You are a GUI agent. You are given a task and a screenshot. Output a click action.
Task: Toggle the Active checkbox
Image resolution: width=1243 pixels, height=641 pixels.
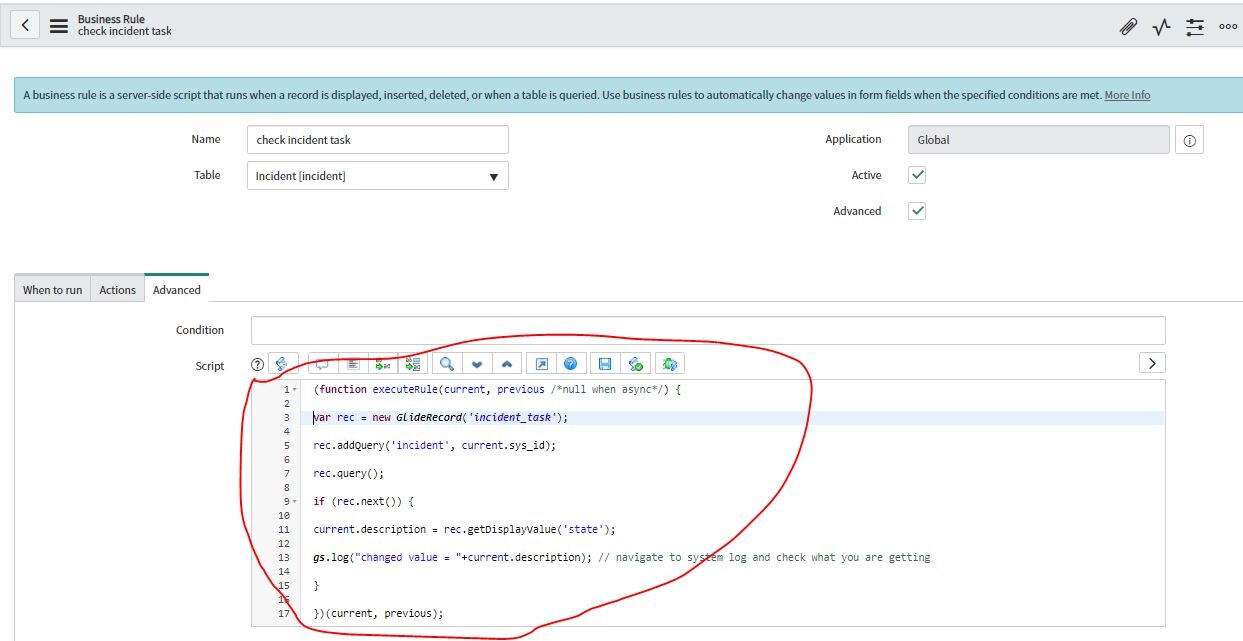[917, 175]
